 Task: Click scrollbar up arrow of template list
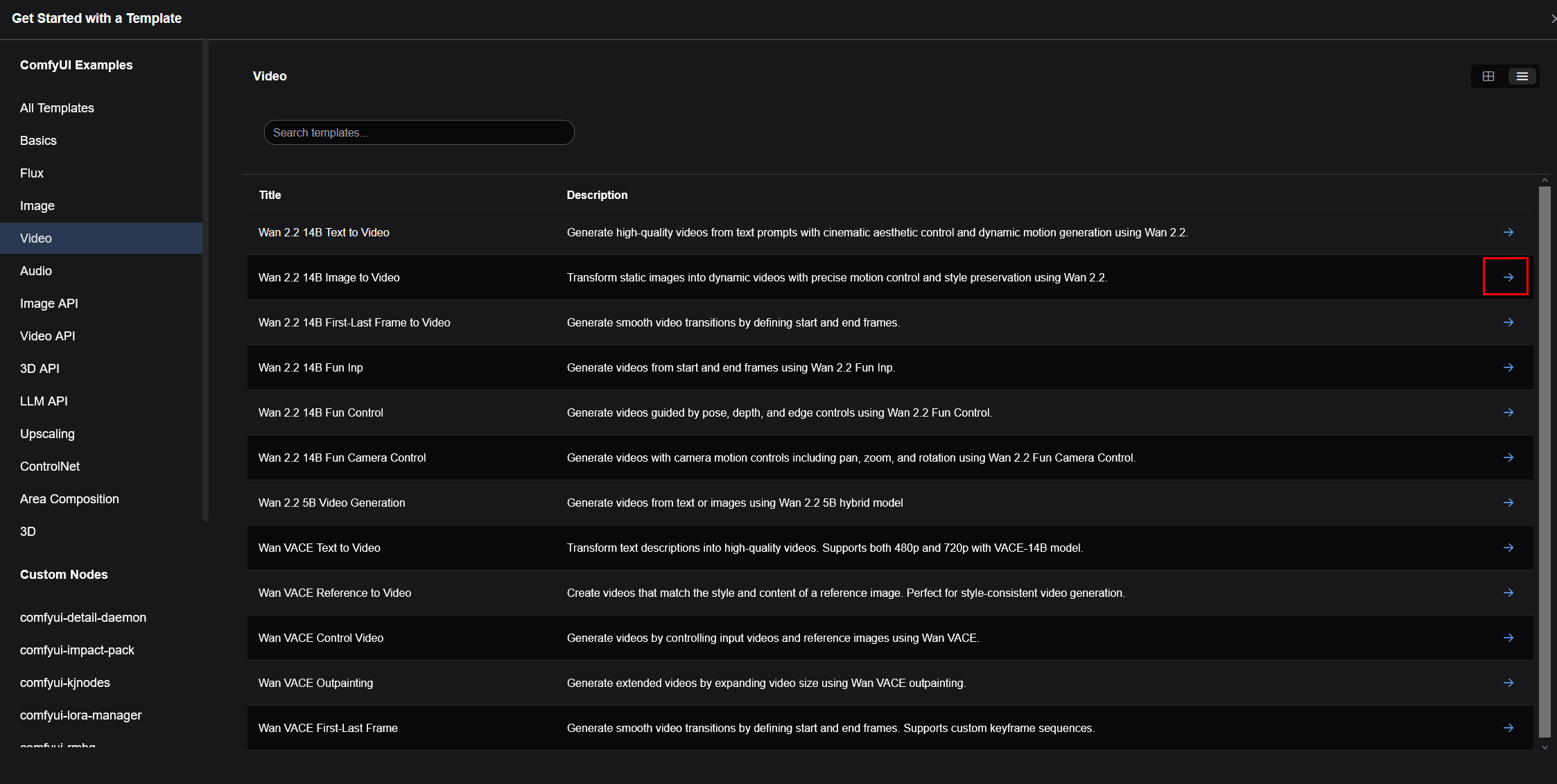(1545, 180)
